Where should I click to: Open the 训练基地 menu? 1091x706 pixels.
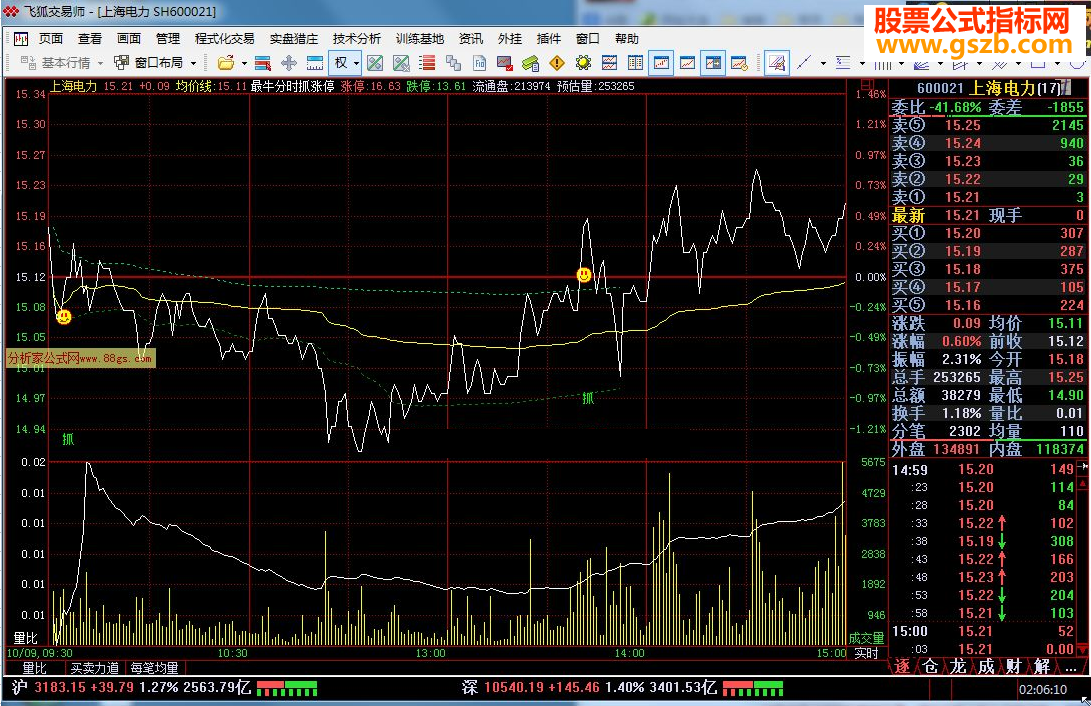pos(420,39)
